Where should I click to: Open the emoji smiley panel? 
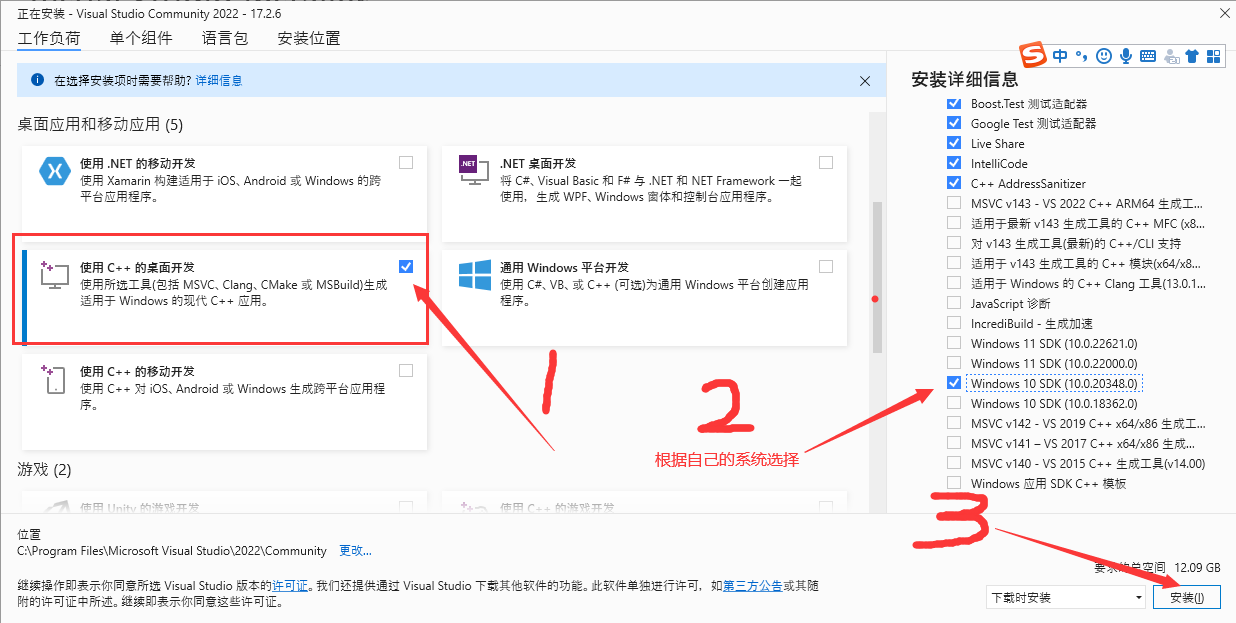pyautogui.click(x=1104, y=56)
